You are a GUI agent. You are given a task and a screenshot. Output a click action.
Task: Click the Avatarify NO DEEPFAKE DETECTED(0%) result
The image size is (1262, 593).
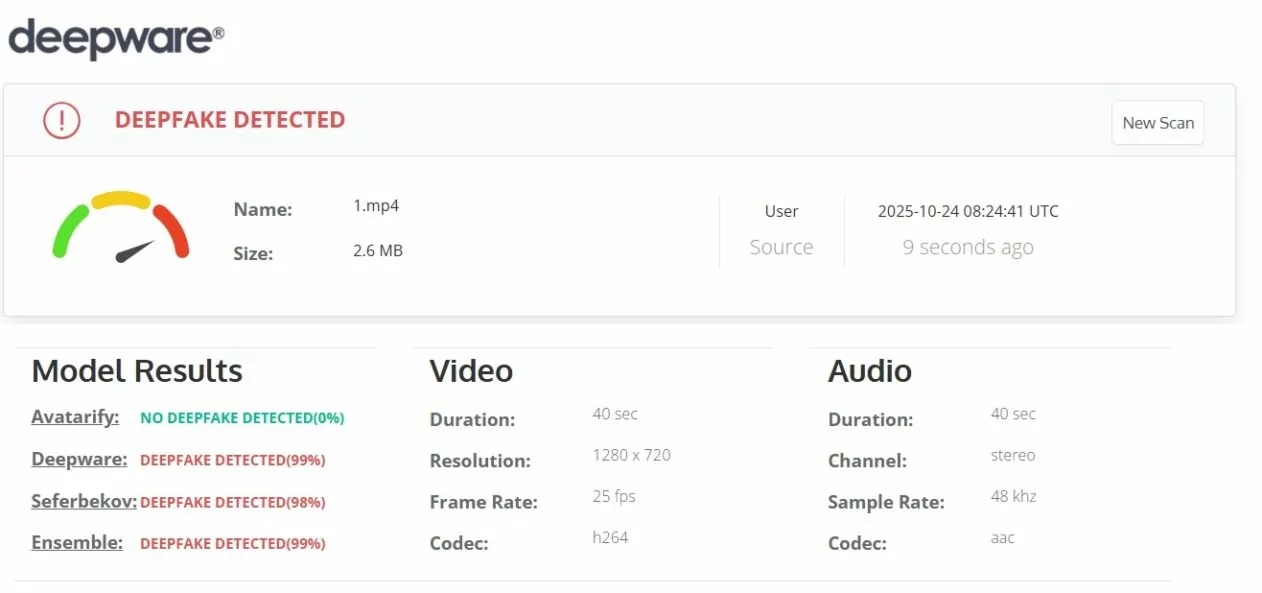click(x=242, y=418)
